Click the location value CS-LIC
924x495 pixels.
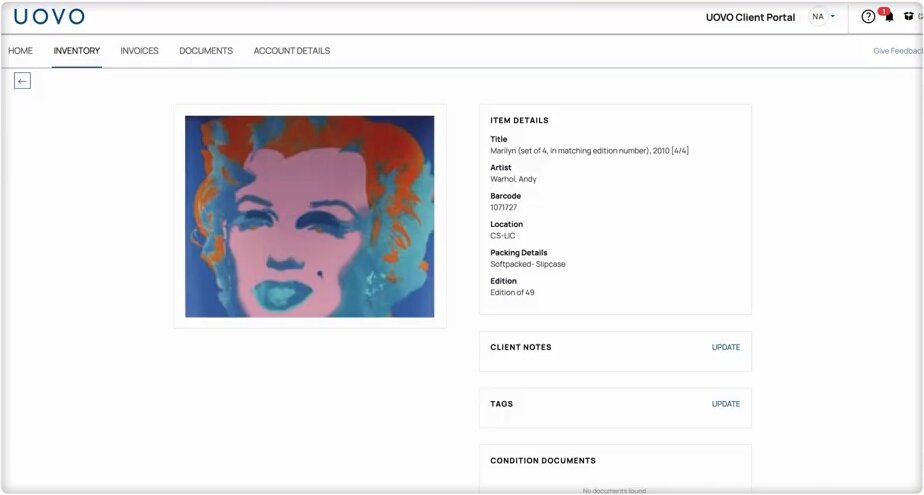(503, 236)
